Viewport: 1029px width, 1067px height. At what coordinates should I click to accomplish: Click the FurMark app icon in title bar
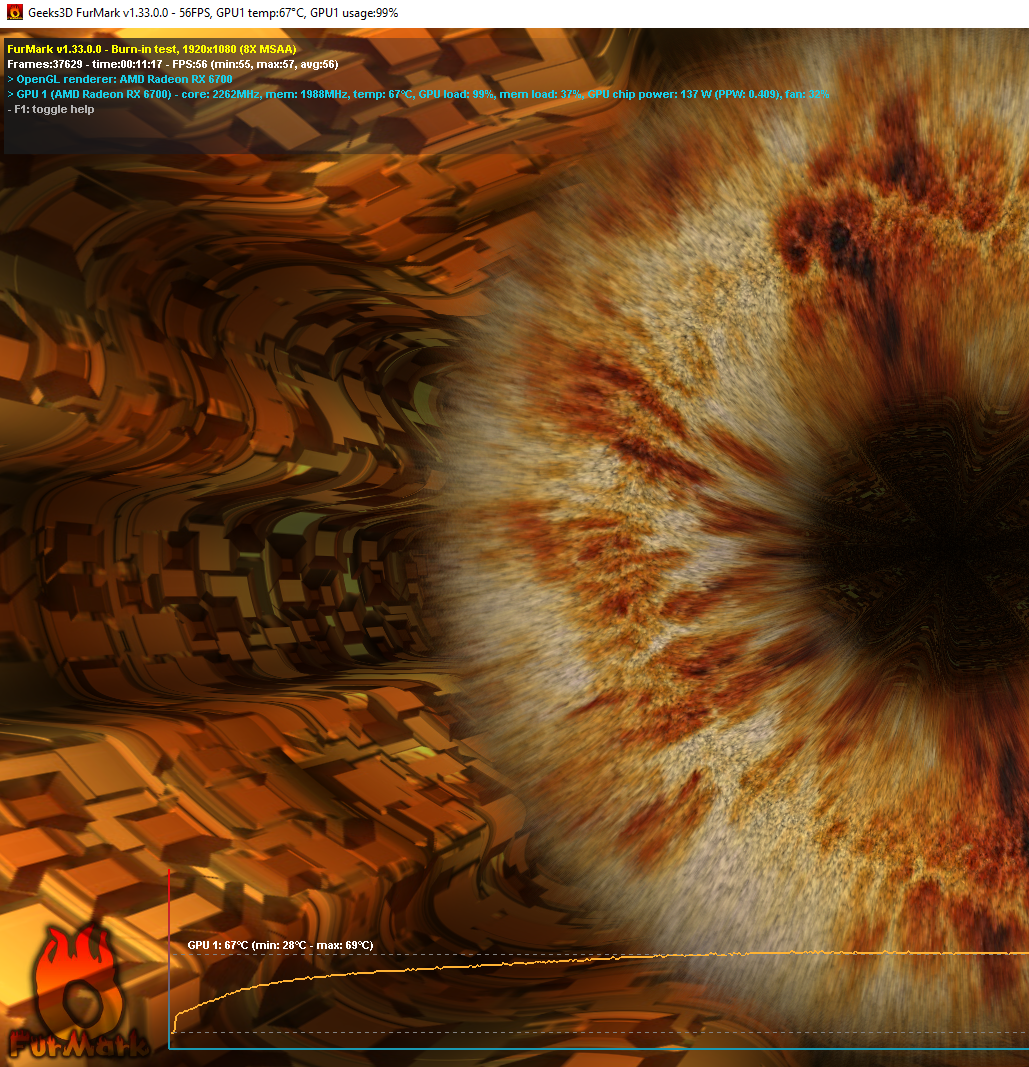click(14, 12)
